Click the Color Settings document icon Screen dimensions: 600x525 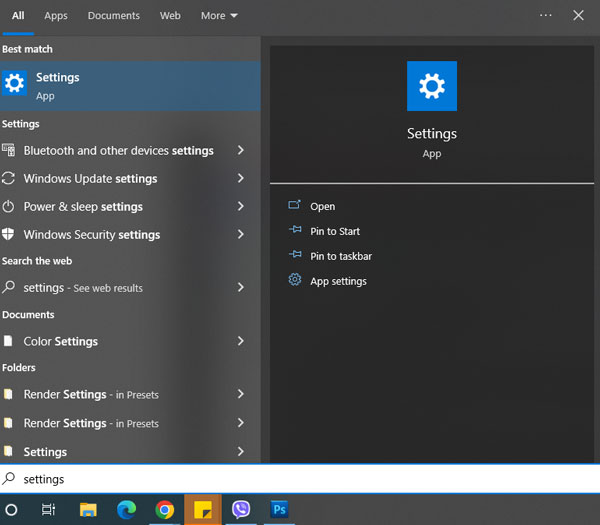pos(8,341)
